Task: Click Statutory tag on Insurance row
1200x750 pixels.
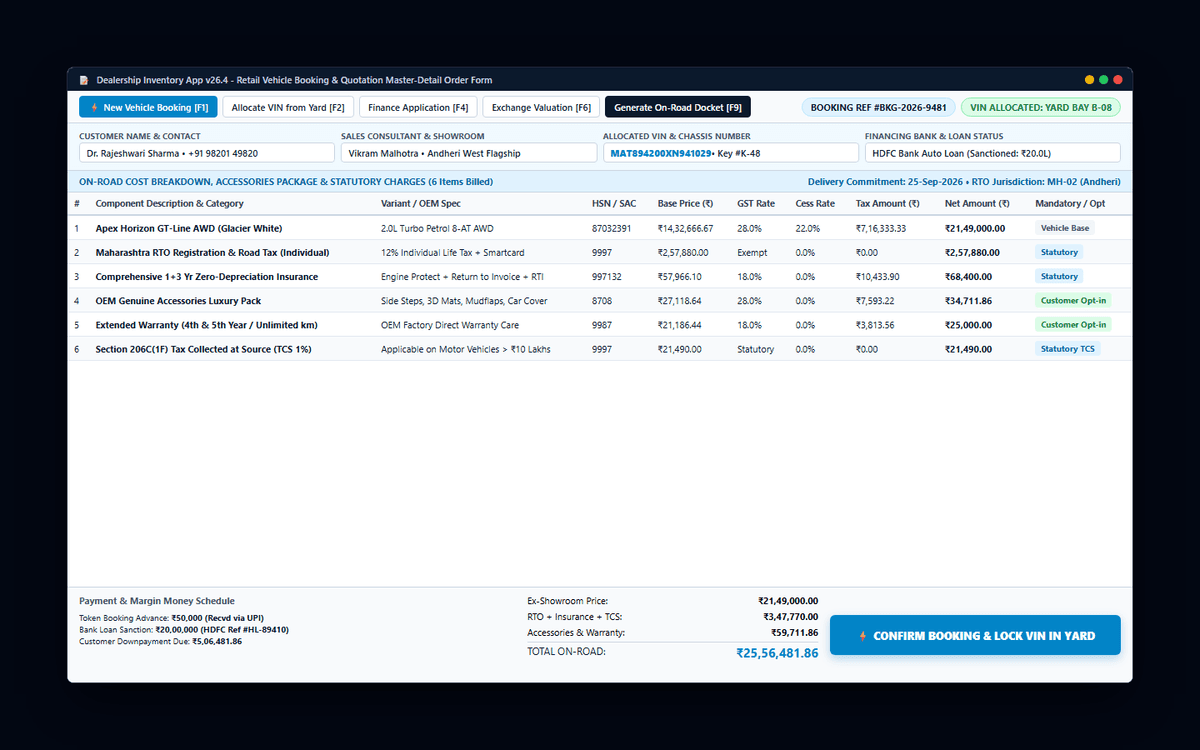Action: tap(1059, 276)
